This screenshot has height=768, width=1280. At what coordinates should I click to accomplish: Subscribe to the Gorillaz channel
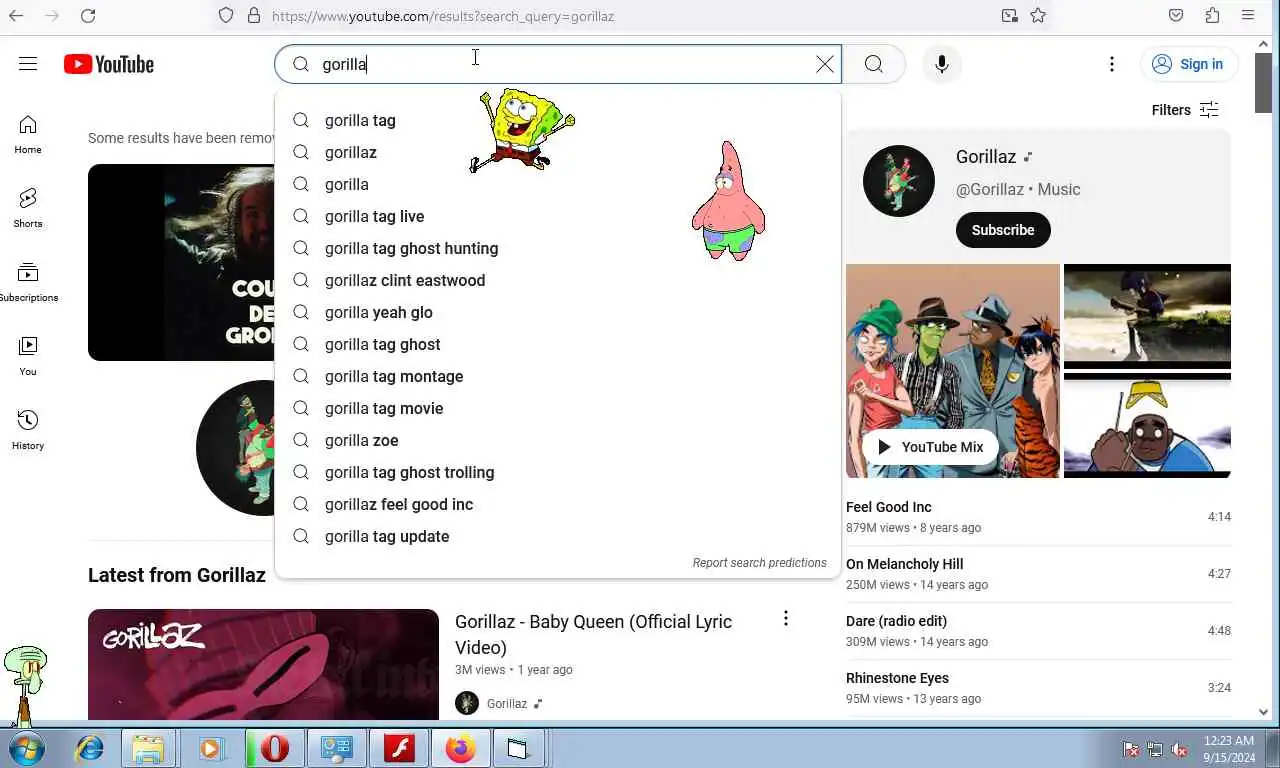coord(1003,230)
